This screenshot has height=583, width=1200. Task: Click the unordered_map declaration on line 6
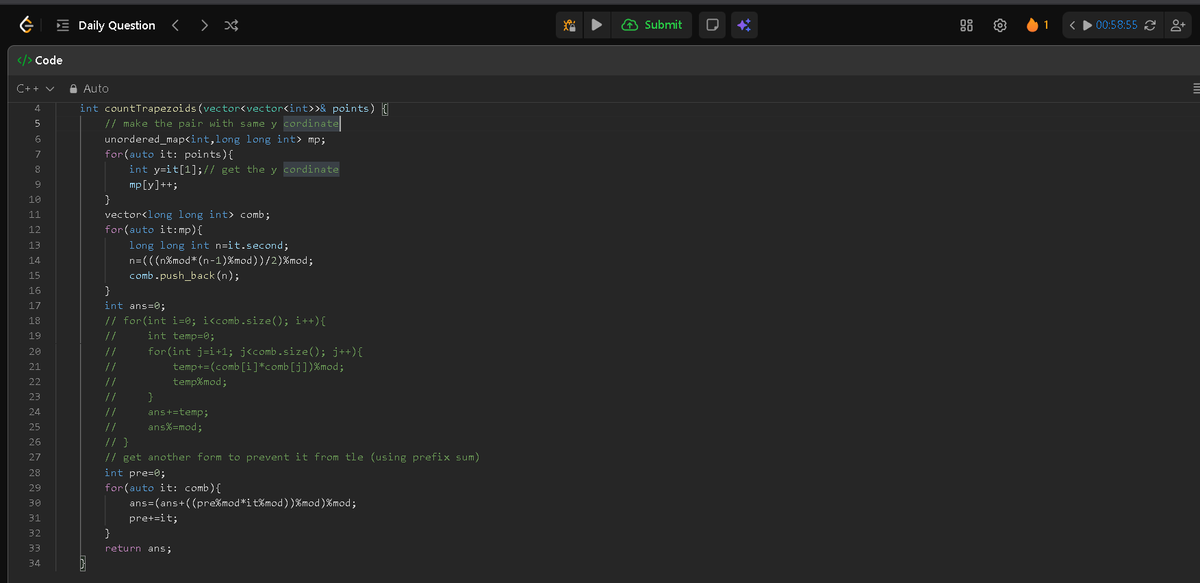[x=215, y=139]
